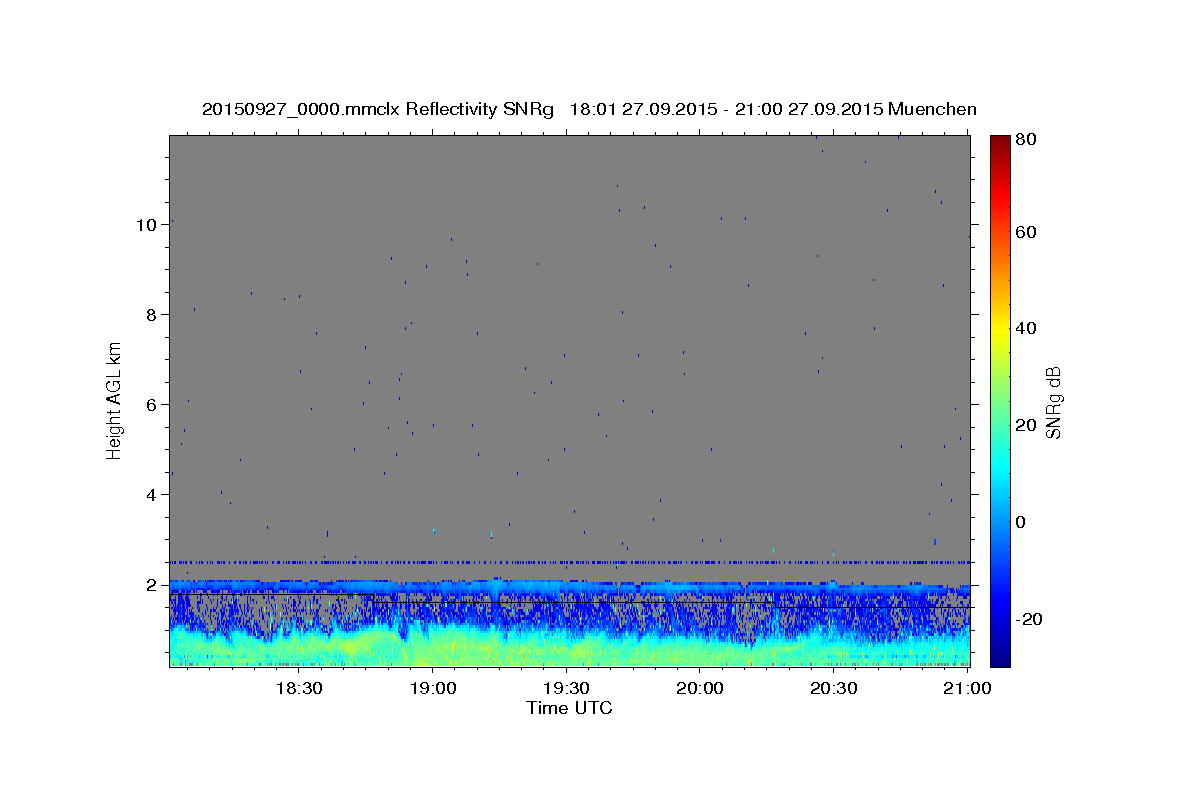Viewport: 1200px width, 800px height.
Task: Click the green-yellow high-reflectivity layer near ground
Action: 569,648
